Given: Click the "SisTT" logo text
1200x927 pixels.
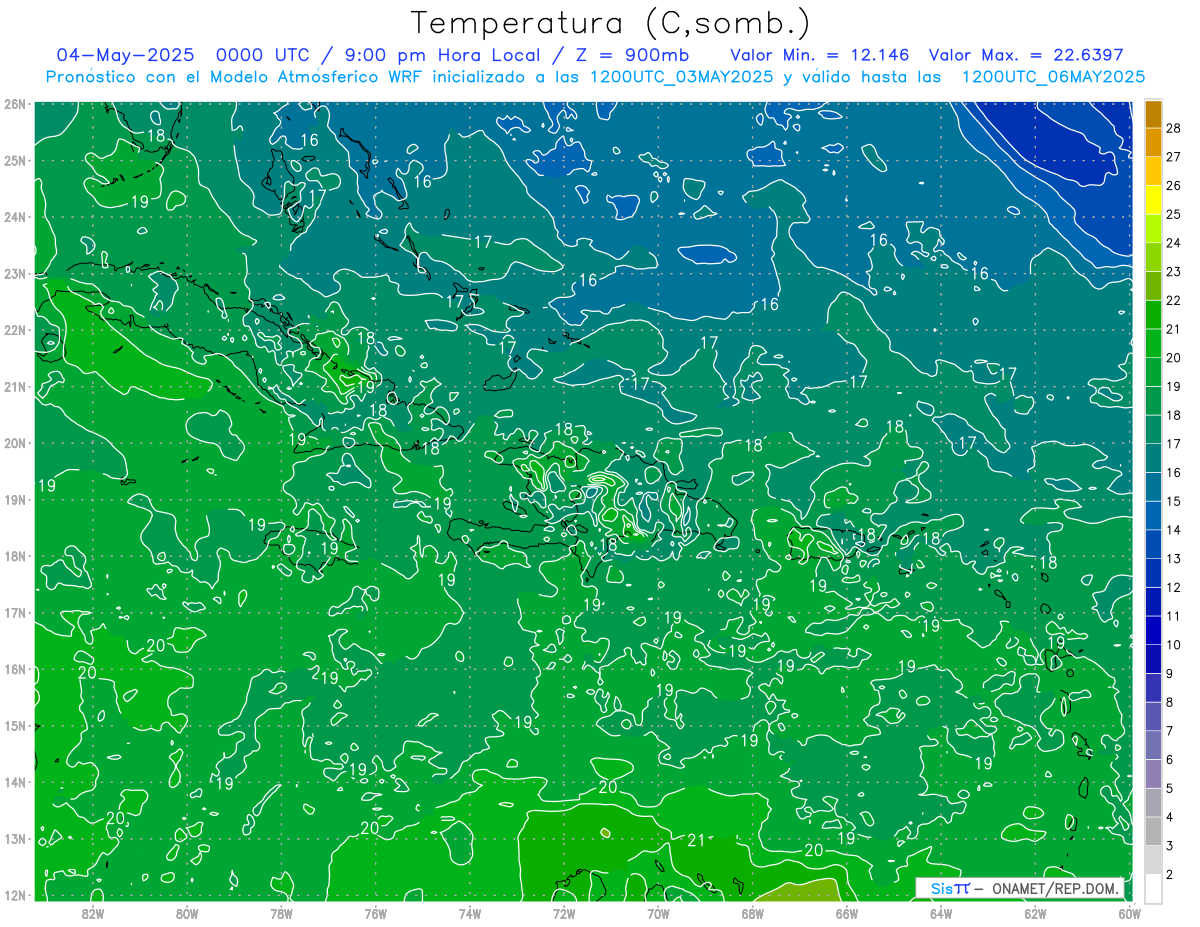Looking at the screenshot, I should 949,888.
